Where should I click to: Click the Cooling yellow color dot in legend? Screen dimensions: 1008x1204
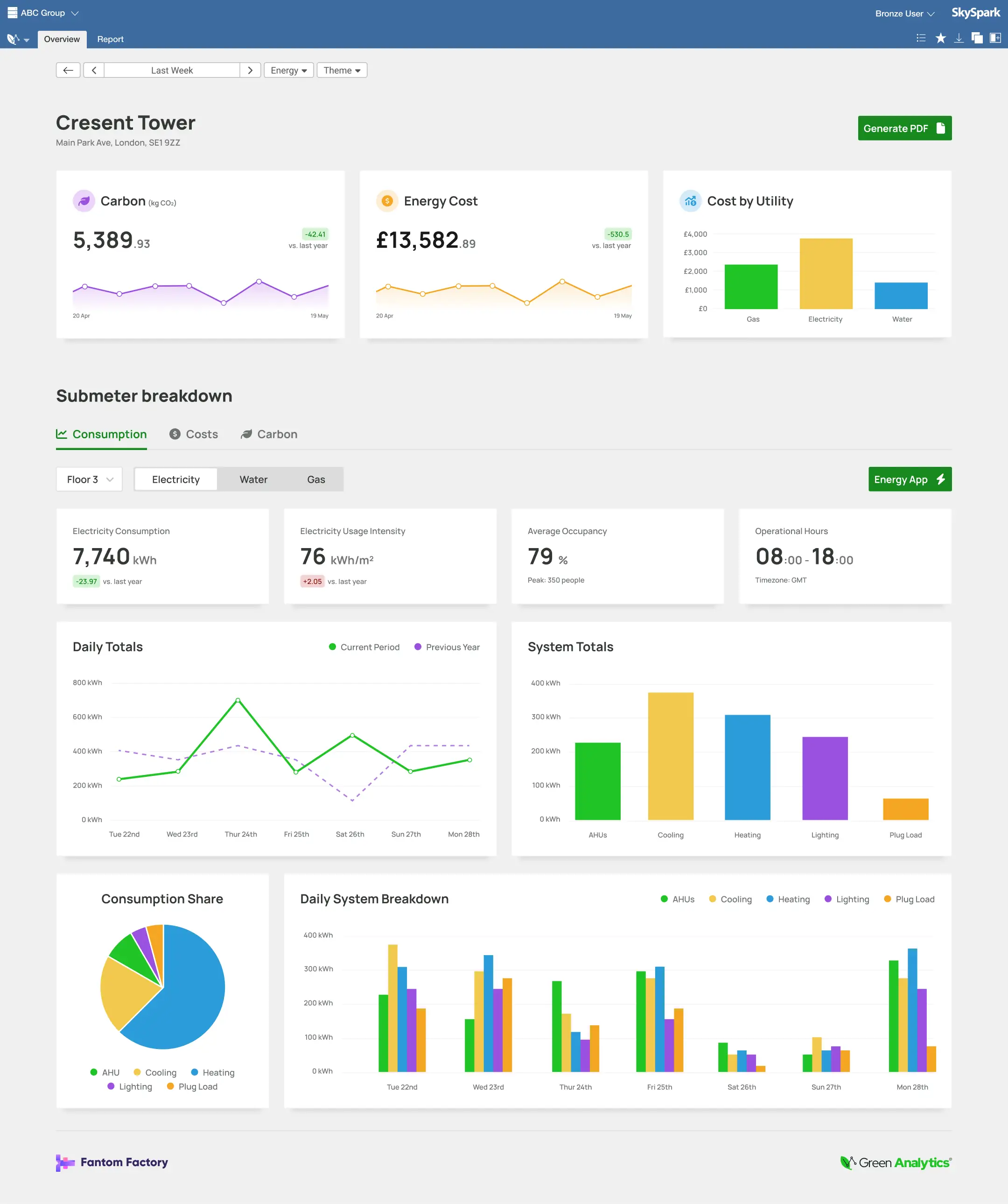pos(712,899)
